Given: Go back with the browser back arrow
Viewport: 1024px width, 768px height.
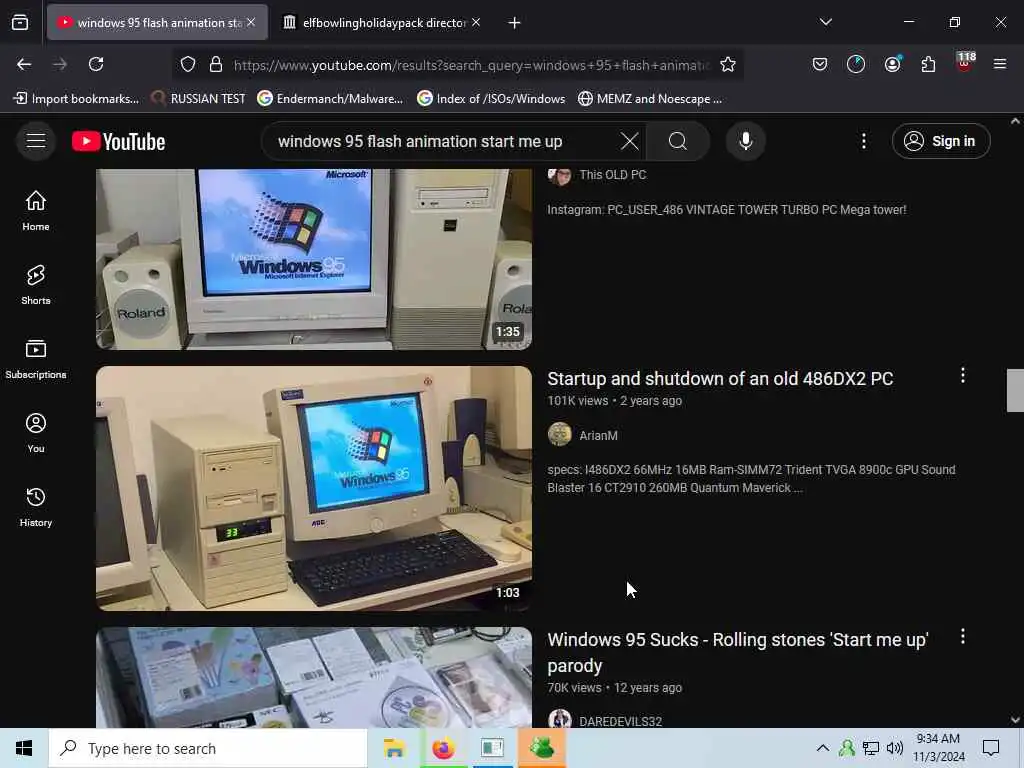Looking at the screenshot, I should 24,64.
